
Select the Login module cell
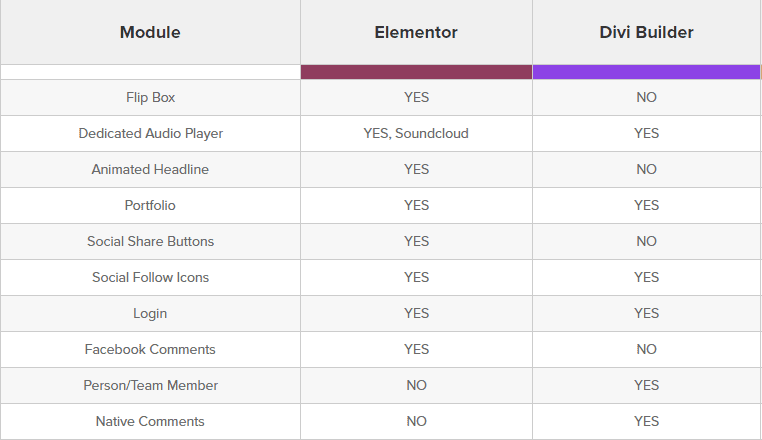[x=150, y=313]
